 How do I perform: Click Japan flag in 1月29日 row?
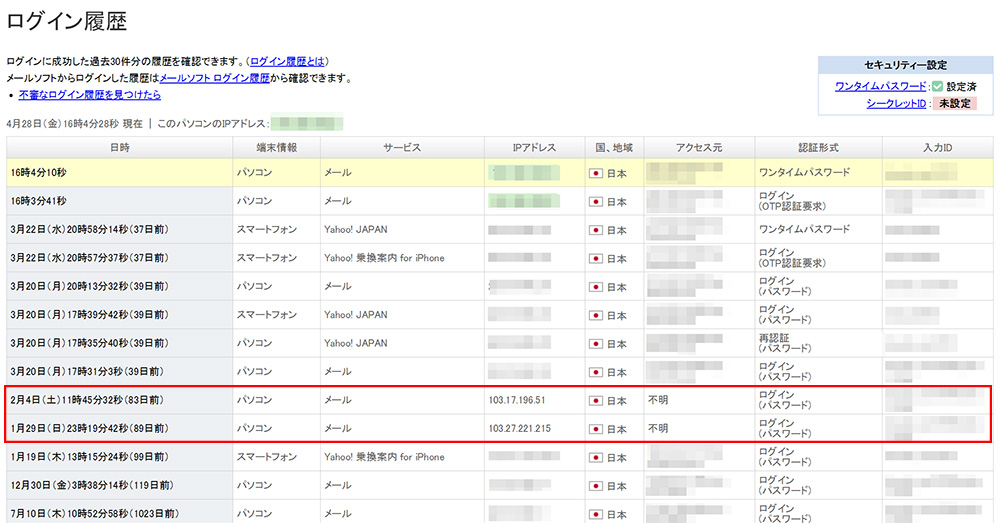[x=596, y=429]
